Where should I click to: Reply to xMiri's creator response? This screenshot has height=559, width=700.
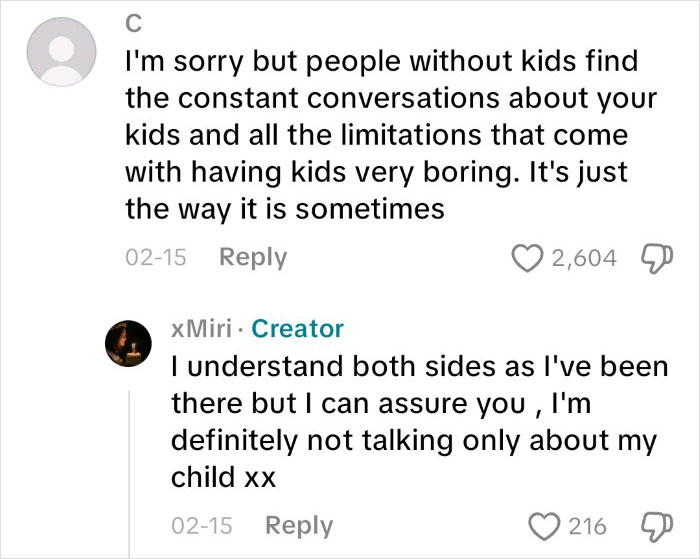300,525
